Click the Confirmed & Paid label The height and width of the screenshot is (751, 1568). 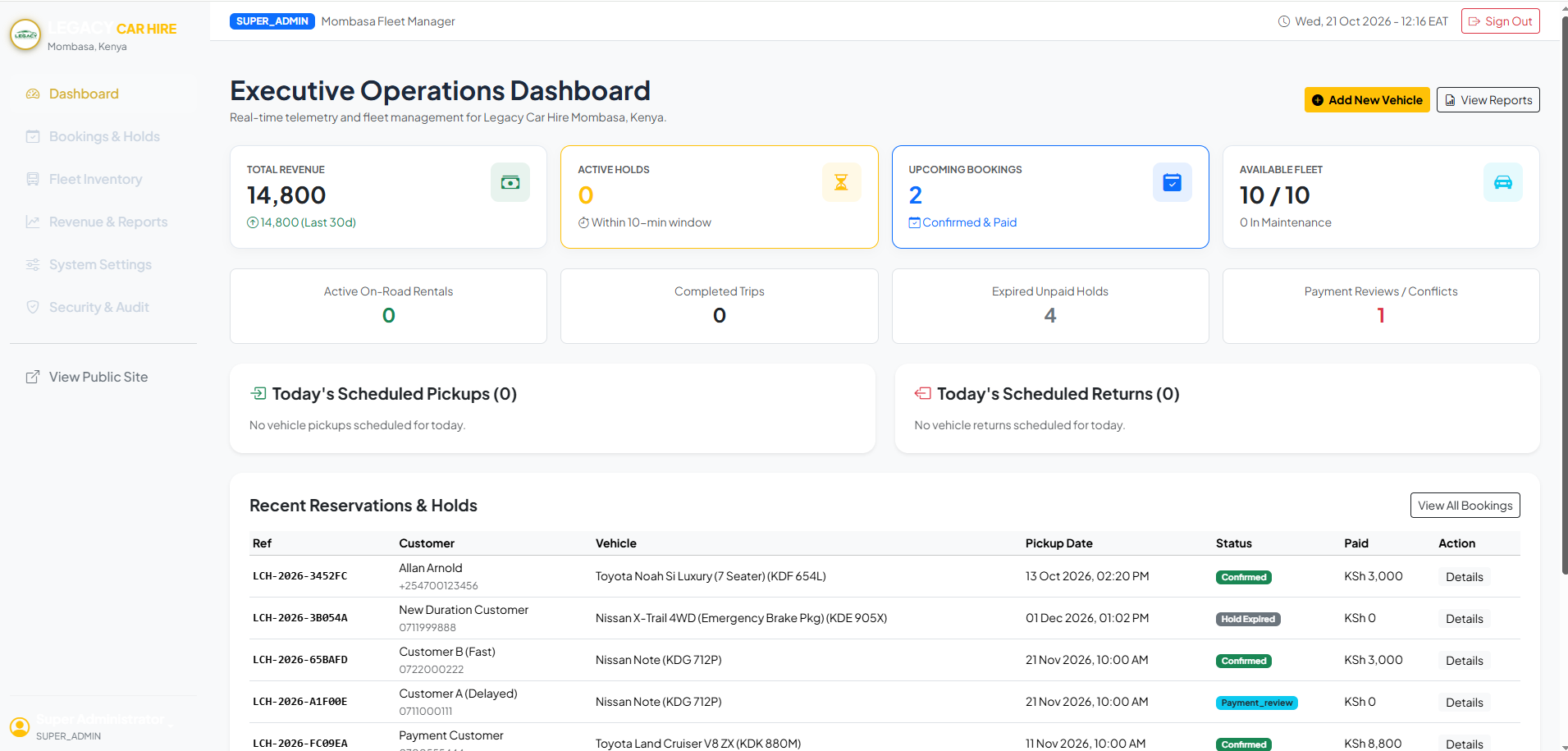tap(969, 222)
